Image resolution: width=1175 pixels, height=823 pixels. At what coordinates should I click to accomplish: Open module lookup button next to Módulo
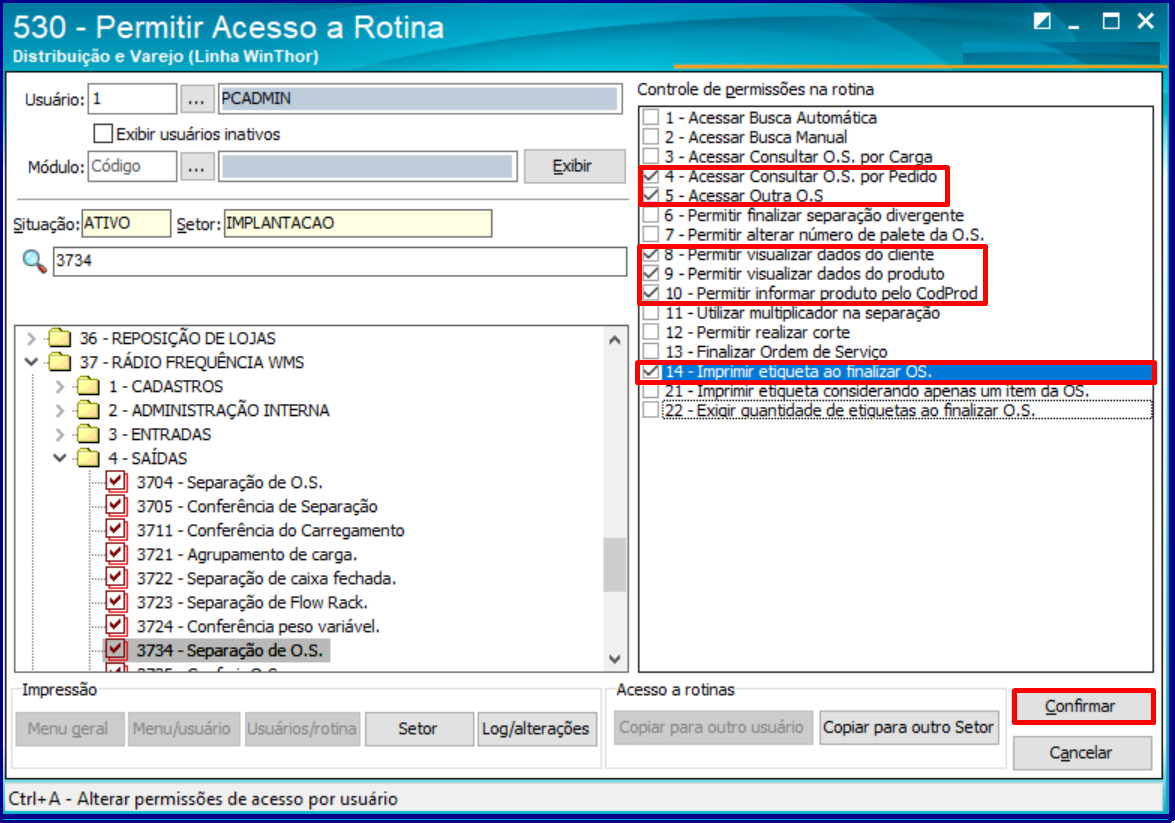coord(196,166)
